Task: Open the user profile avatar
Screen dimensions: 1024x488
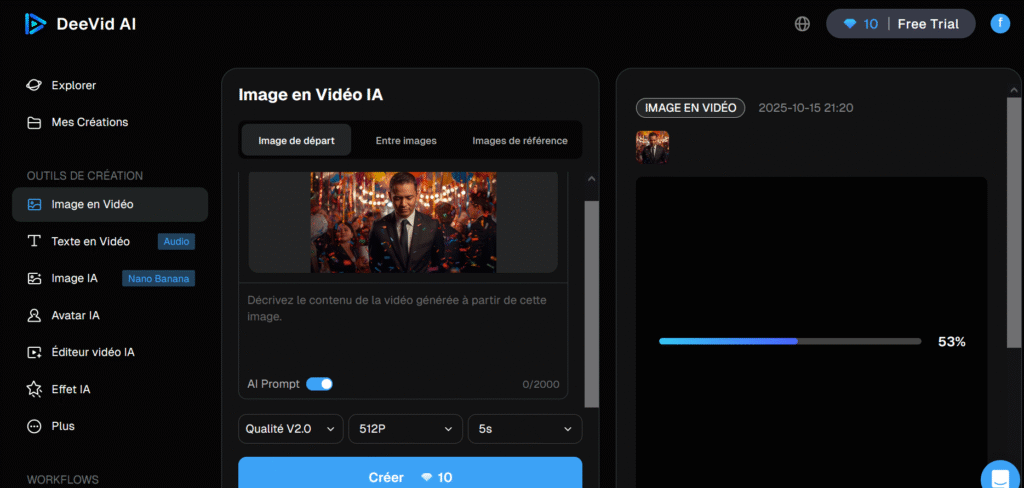Action: point(1000,24)
